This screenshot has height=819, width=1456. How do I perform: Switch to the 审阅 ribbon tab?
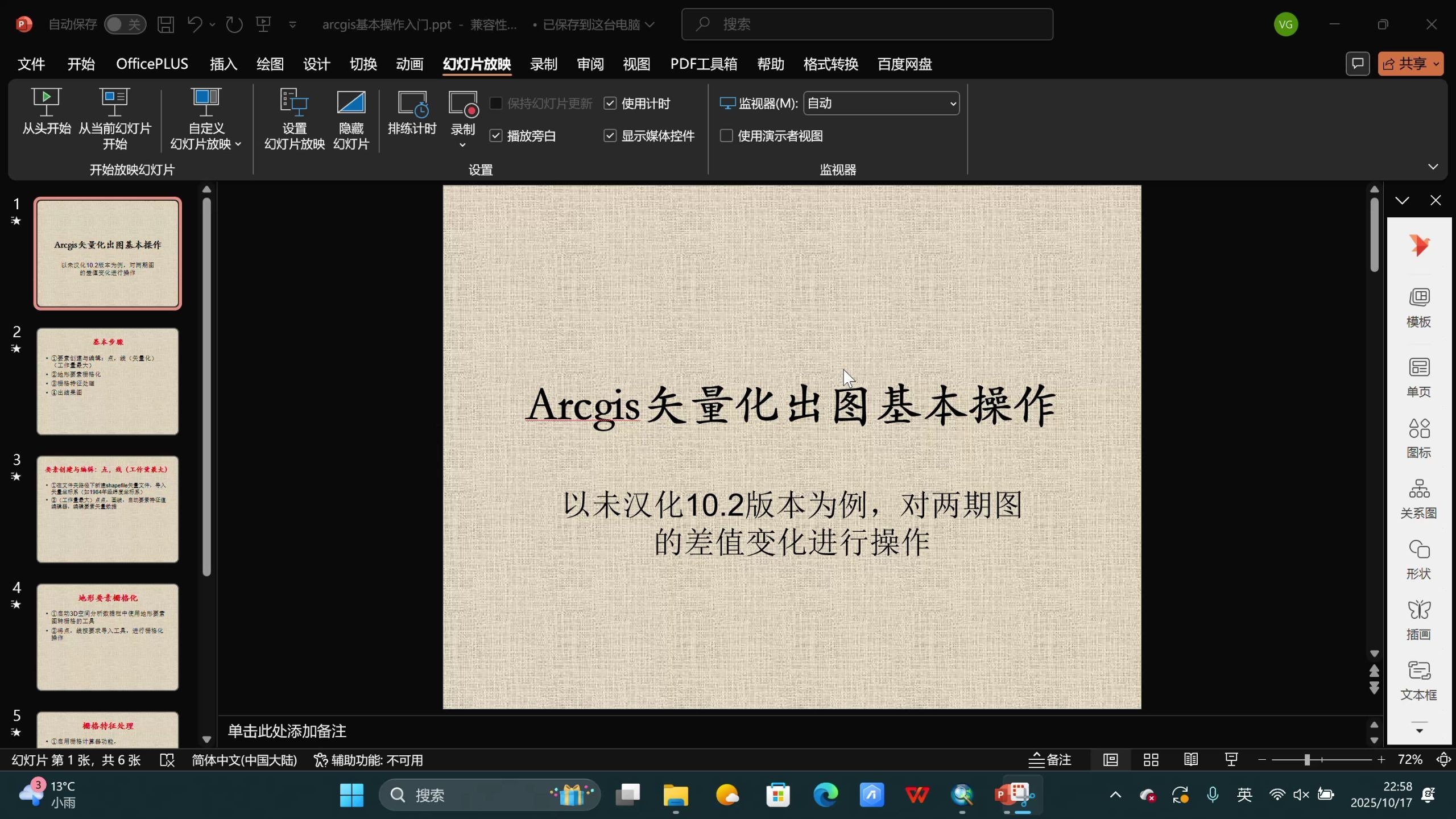click(x=590, y=64)
